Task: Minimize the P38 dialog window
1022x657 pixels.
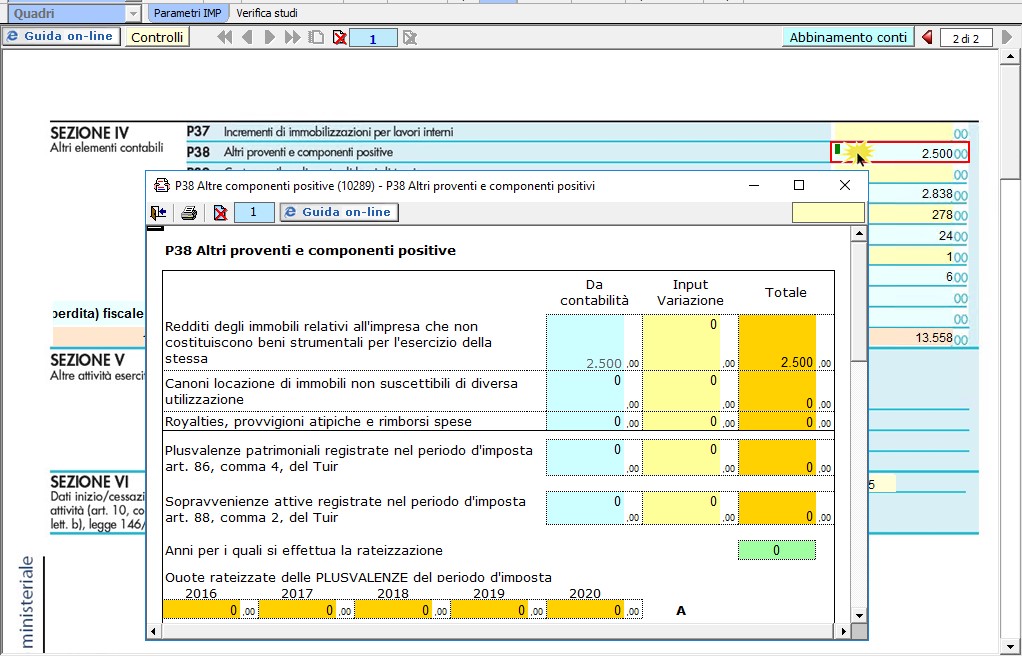Action: [754, 185]
